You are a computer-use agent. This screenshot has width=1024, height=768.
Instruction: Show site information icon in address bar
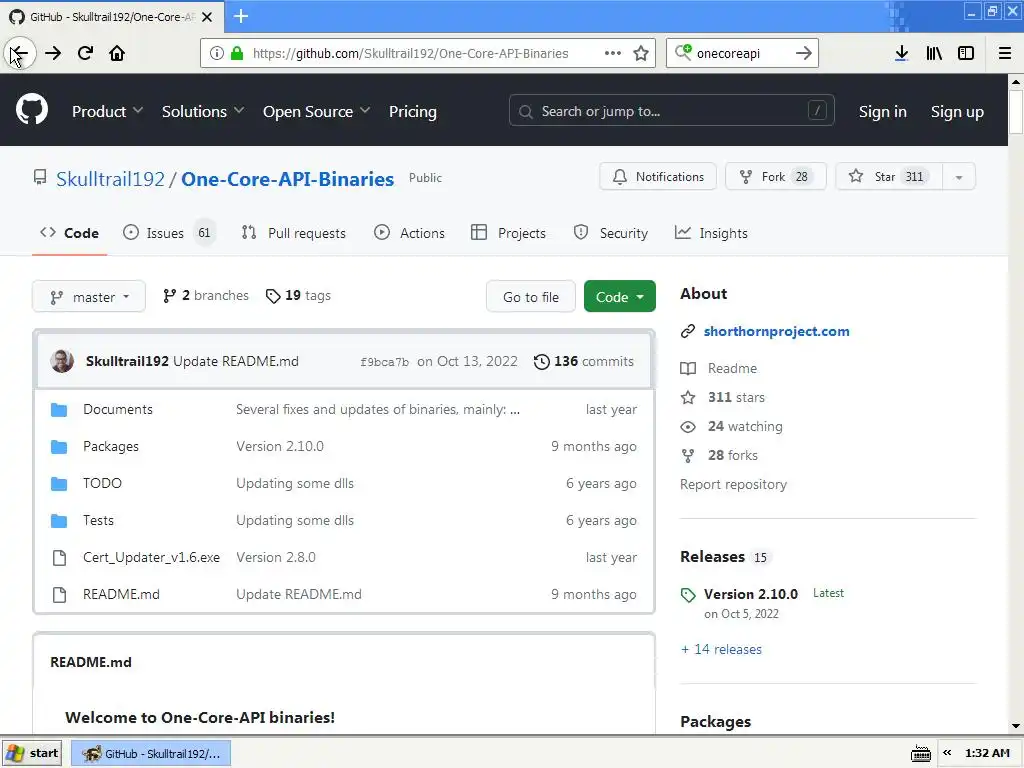(216, 54)
